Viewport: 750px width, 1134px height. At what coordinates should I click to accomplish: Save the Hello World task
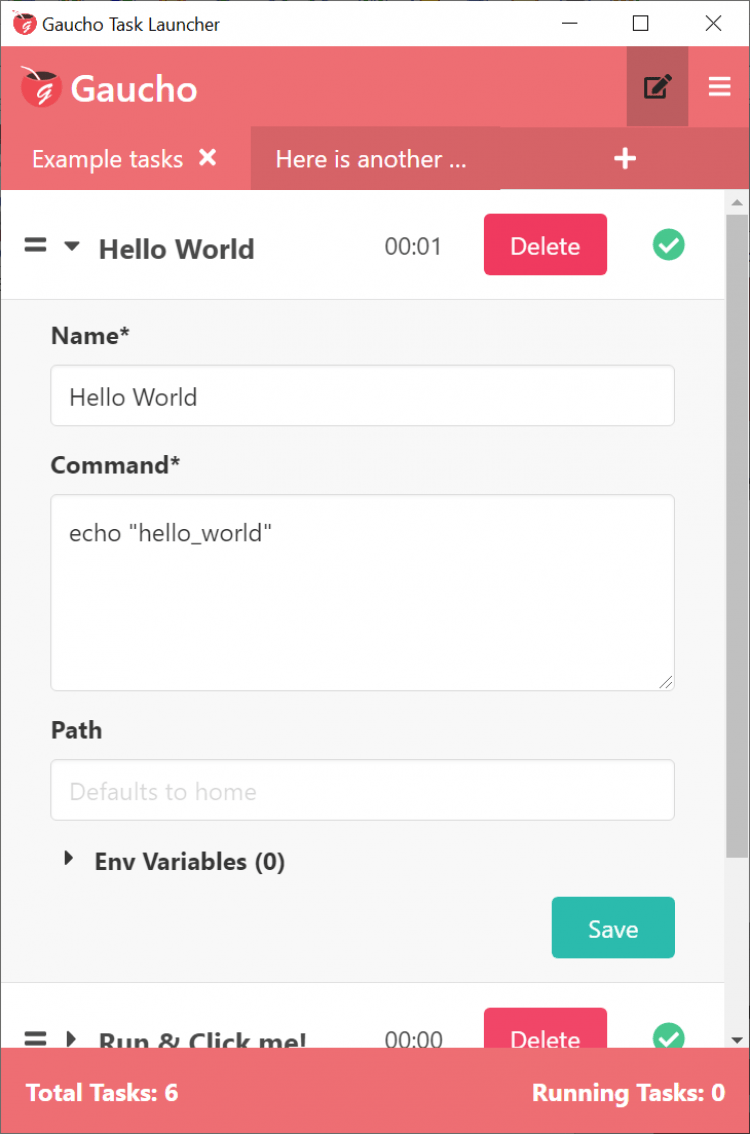pos(613,928)
